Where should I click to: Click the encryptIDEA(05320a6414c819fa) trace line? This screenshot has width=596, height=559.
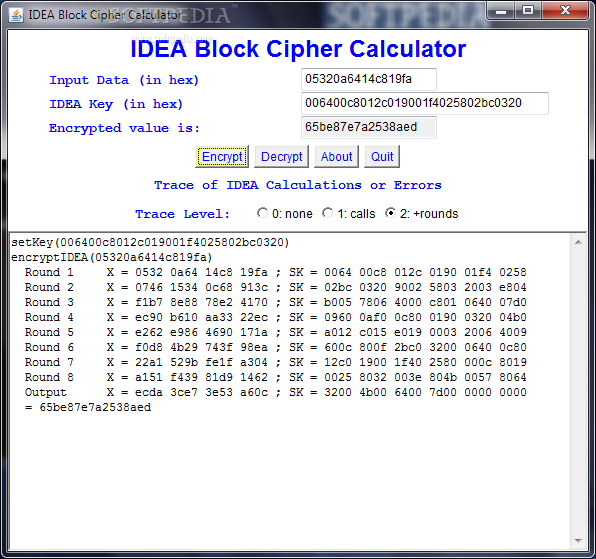pos(112,257)
